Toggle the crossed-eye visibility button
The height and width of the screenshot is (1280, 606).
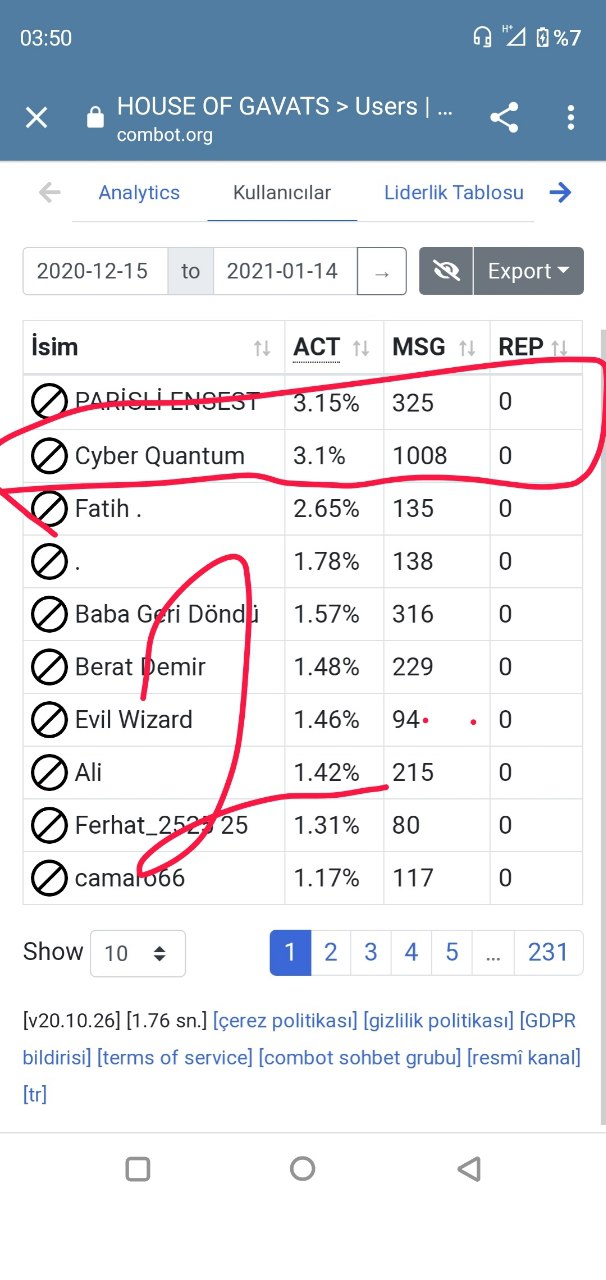click(446, 271)
